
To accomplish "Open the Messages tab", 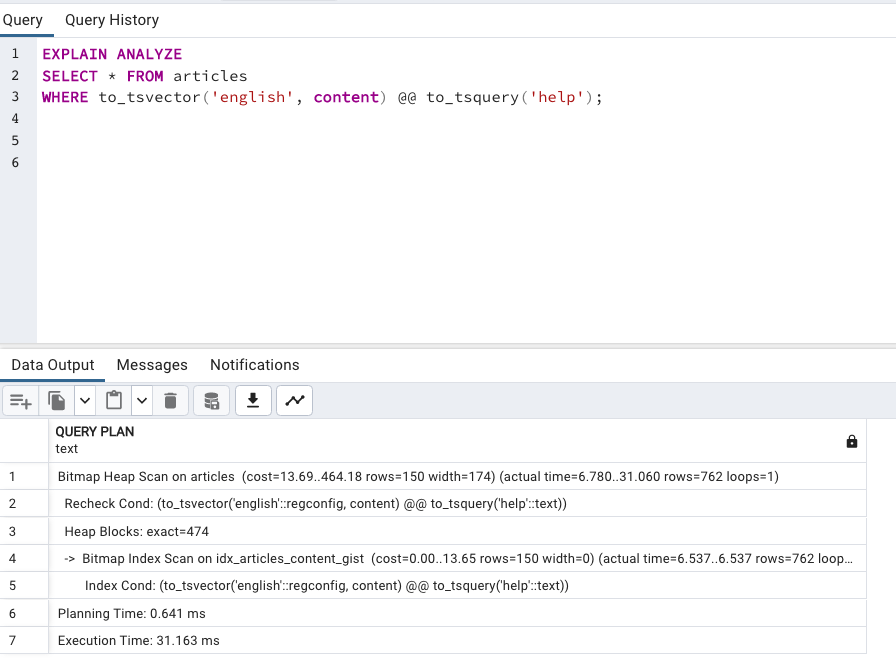I will click(152, 365).
